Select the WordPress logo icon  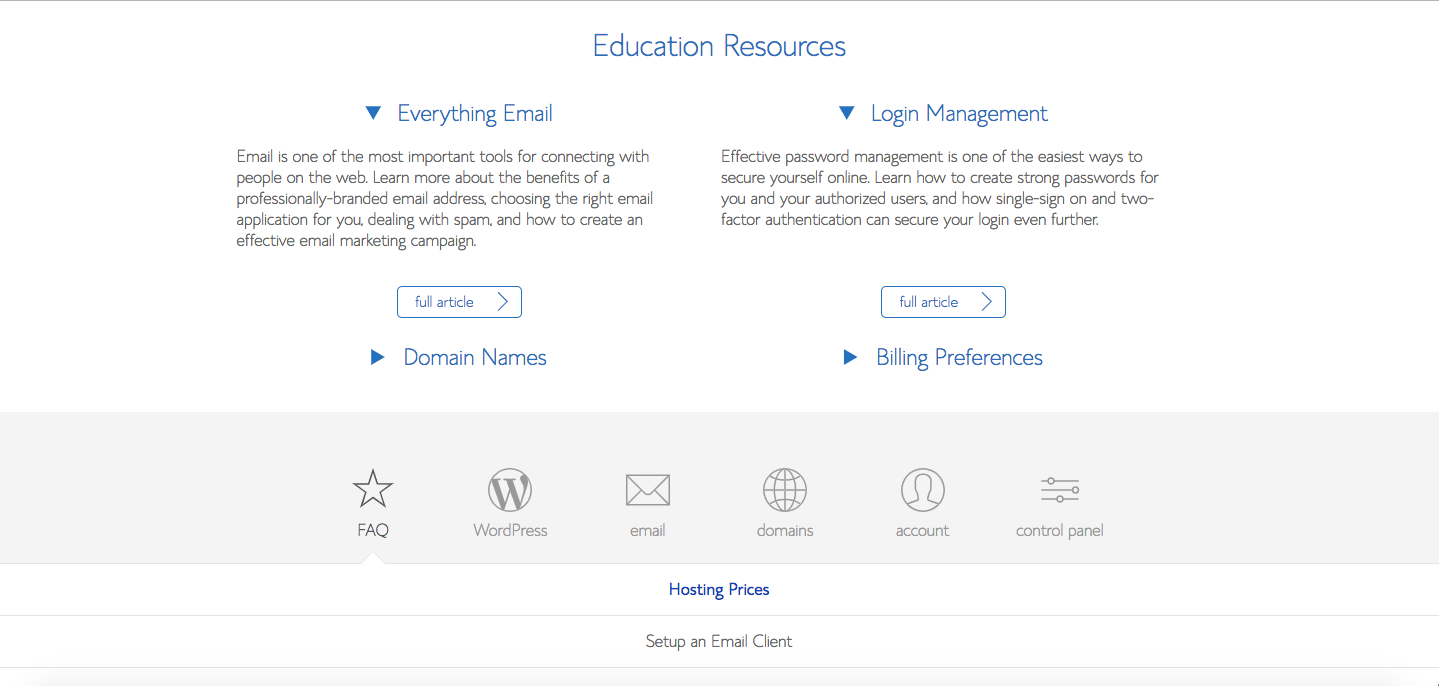click(510, 490)
